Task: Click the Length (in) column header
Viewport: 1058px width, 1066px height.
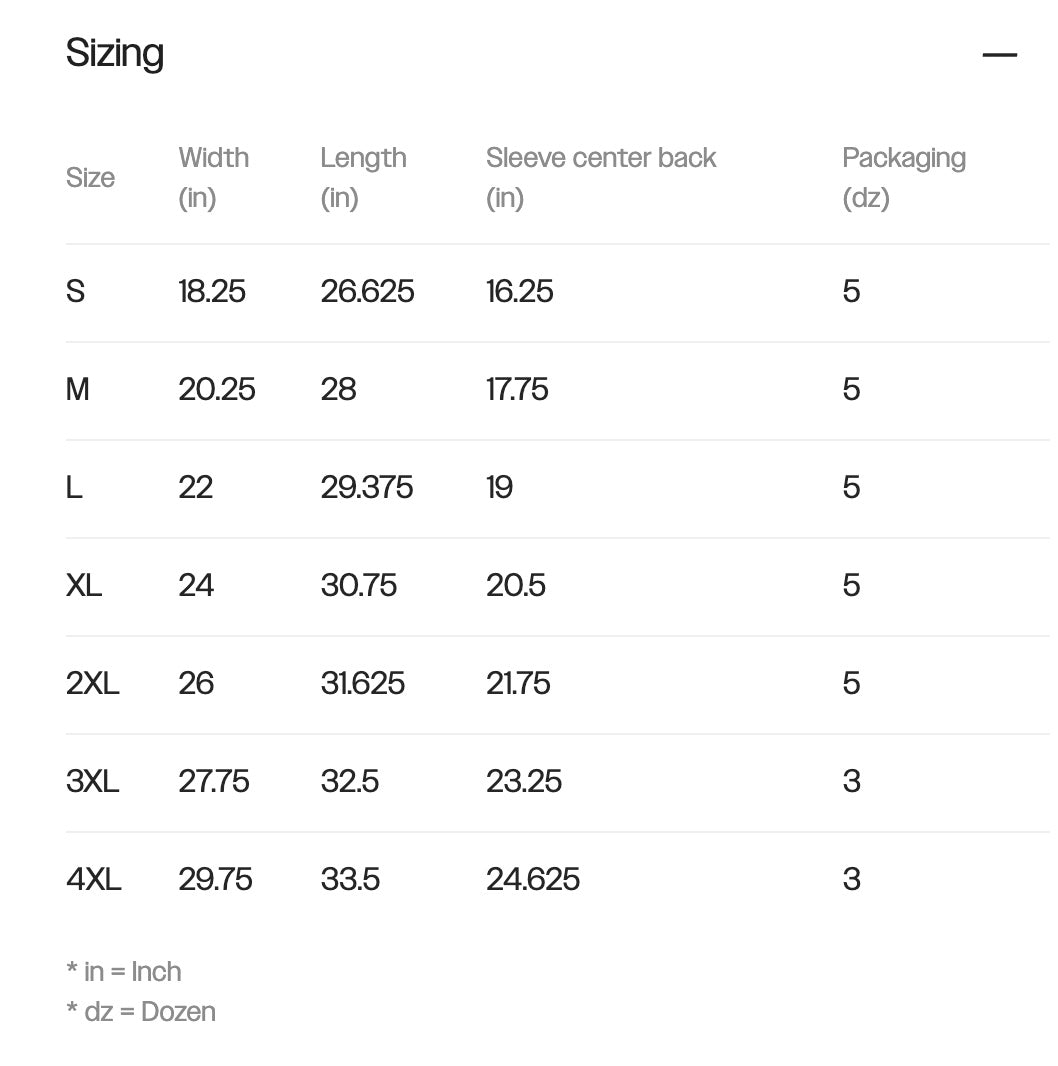Action: pyautogui.click(x=363, y=177)
